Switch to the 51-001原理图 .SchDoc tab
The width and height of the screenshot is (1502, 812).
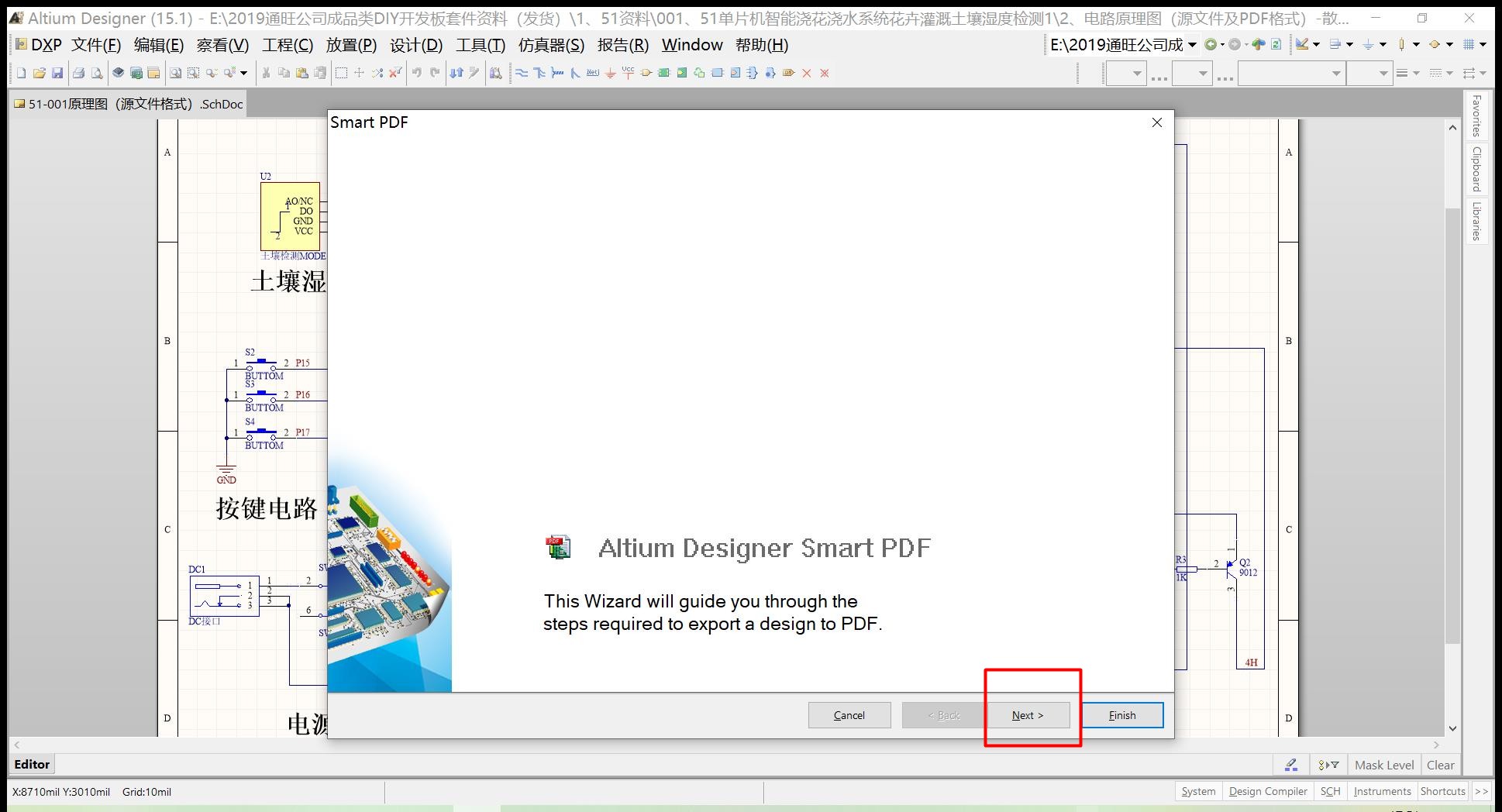coord(128,104)
